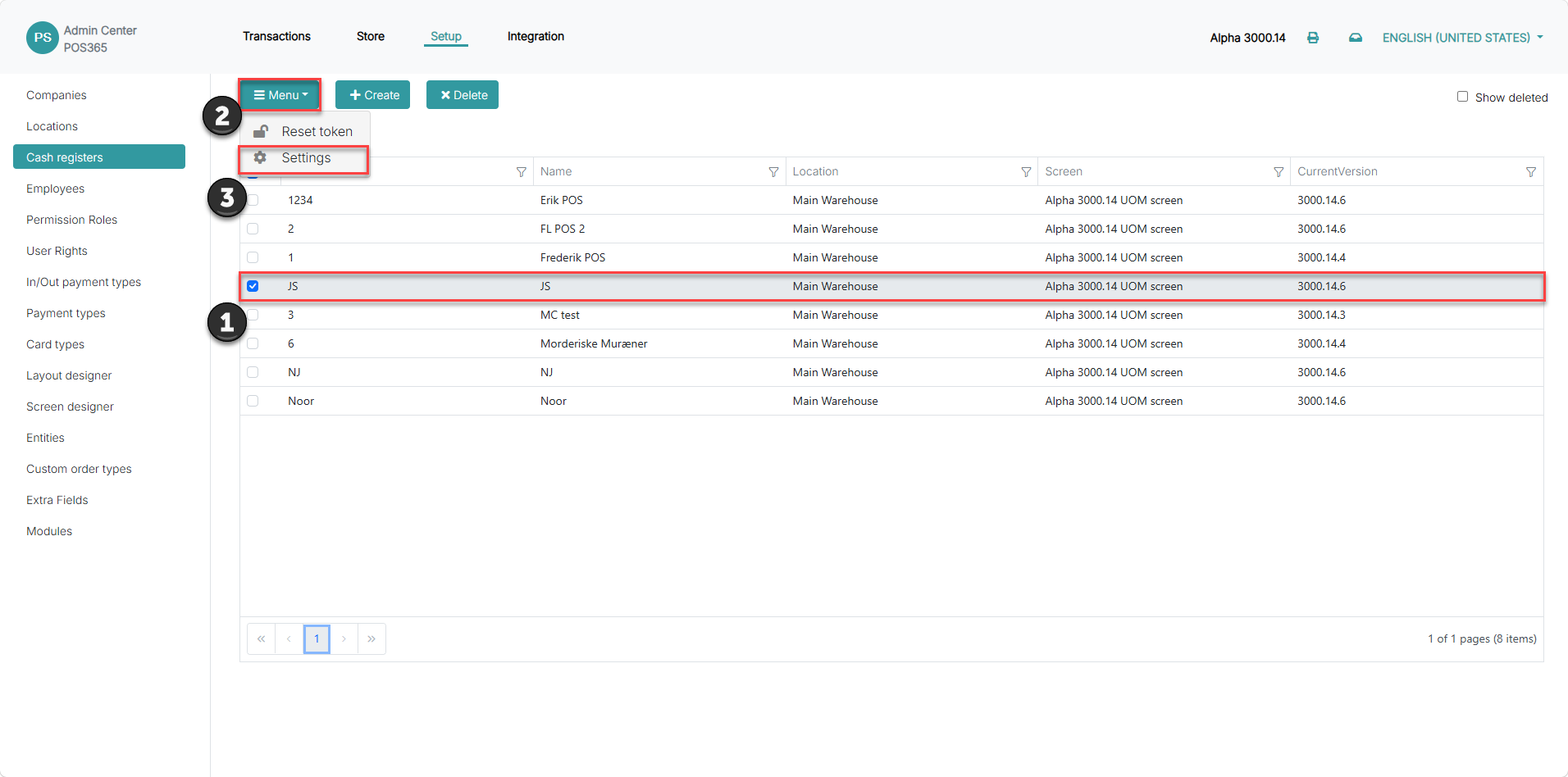Viewport: 1568px width, 777px height.
Task: Check the Noor cash register row
Action: coord(253,401)
